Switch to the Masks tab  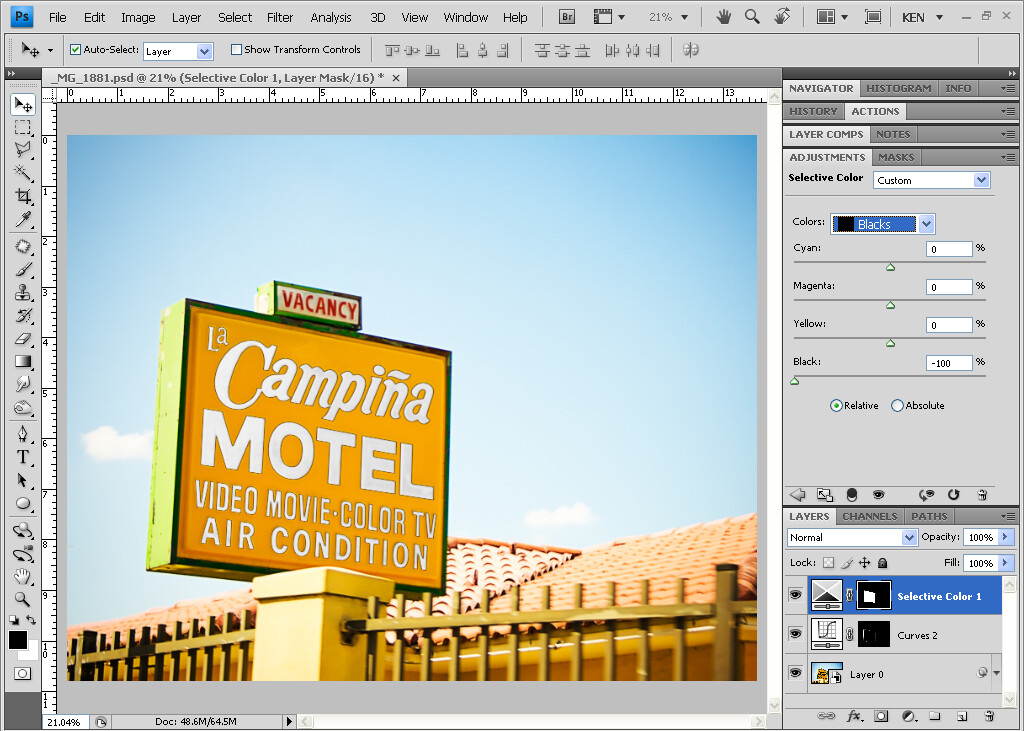895,157
